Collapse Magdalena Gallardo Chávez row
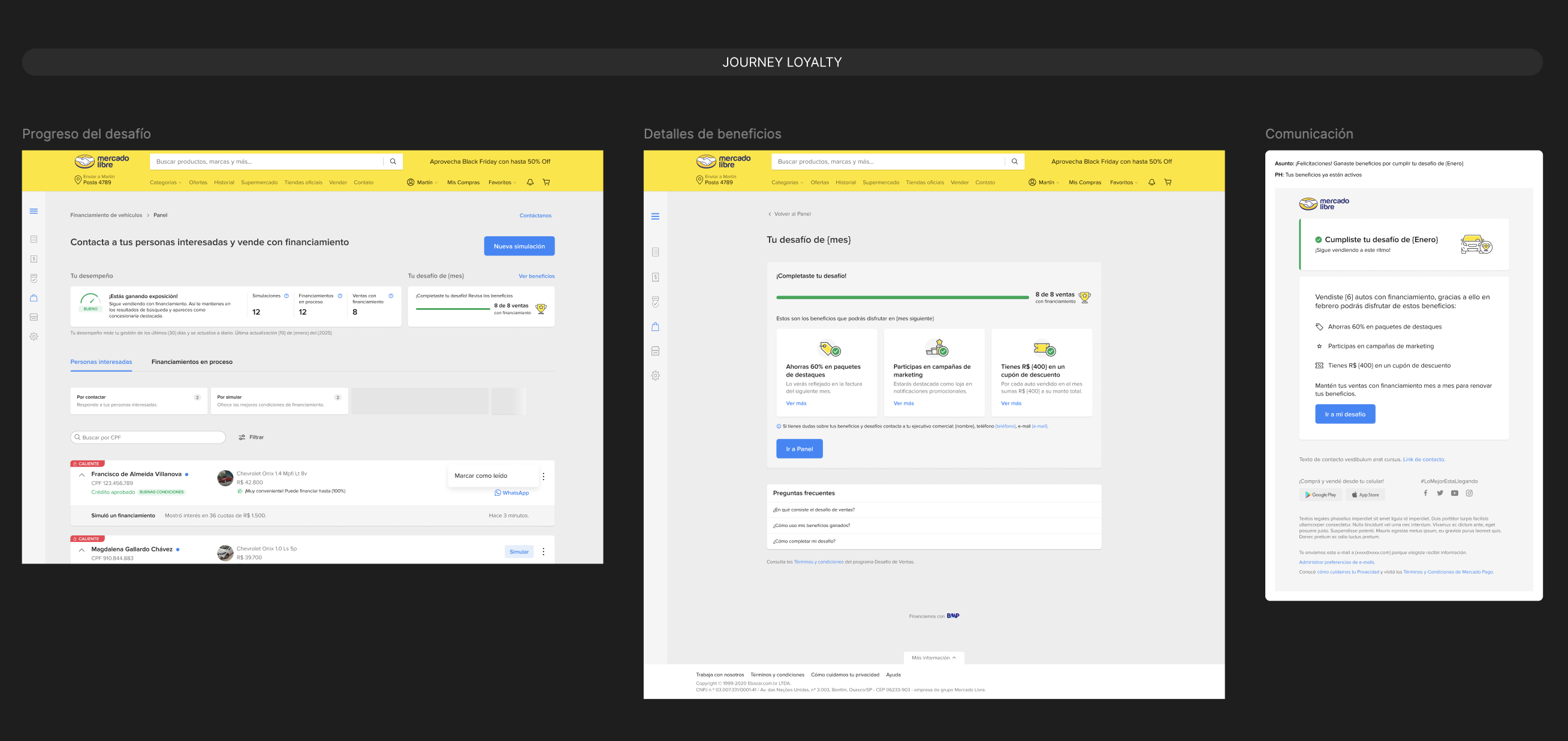The width and height of the screenshot is (1568, 741). pos(82,550)
